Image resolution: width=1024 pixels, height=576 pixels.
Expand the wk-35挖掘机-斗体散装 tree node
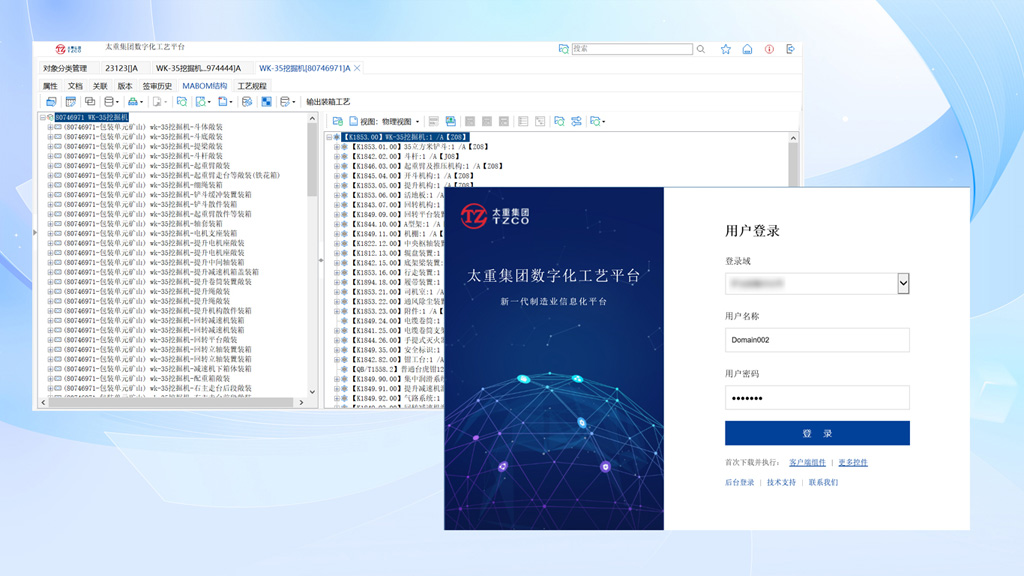coord(49,127)
